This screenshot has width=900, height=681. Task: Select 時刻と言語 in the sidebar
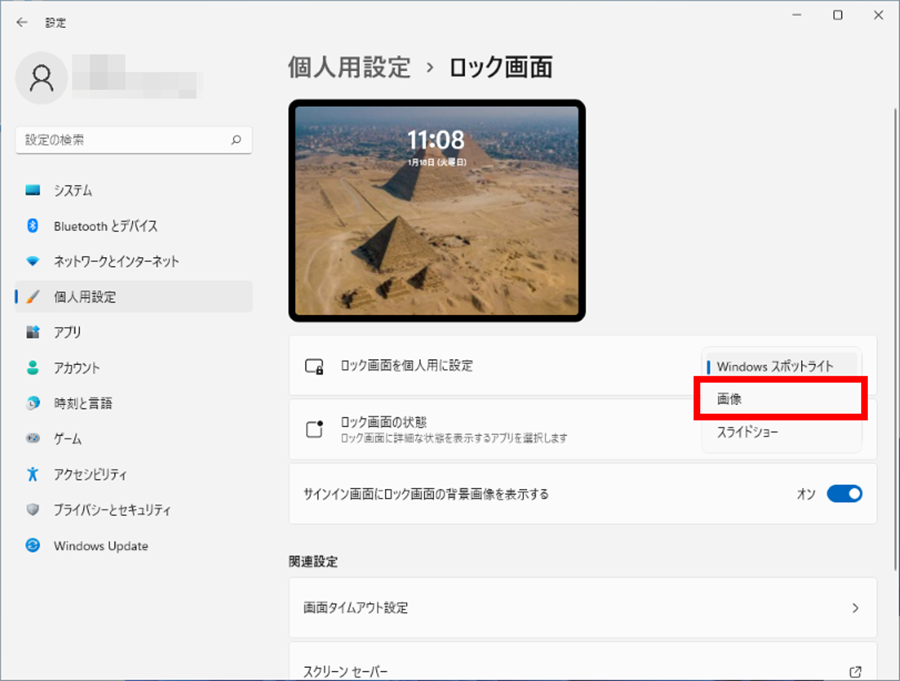[x=83, y=403]
